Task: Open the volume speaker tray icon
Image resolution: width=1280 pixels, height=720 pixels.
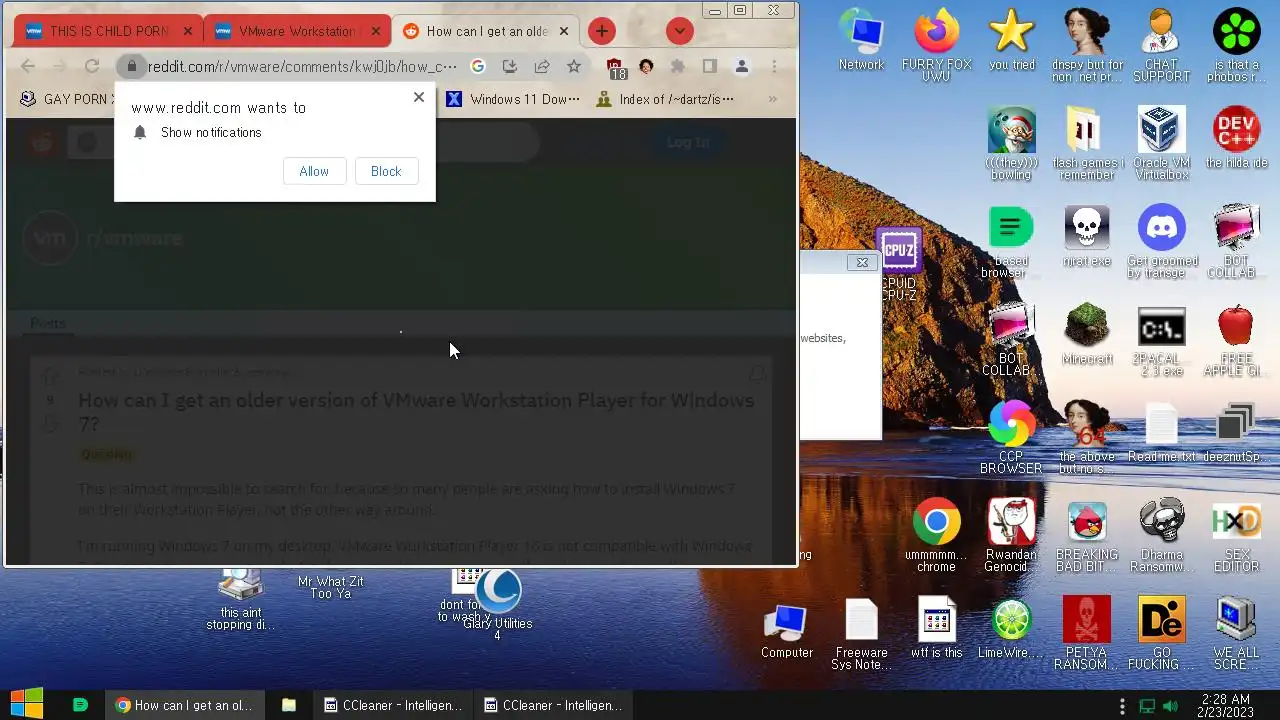Action: [1170, 705]
